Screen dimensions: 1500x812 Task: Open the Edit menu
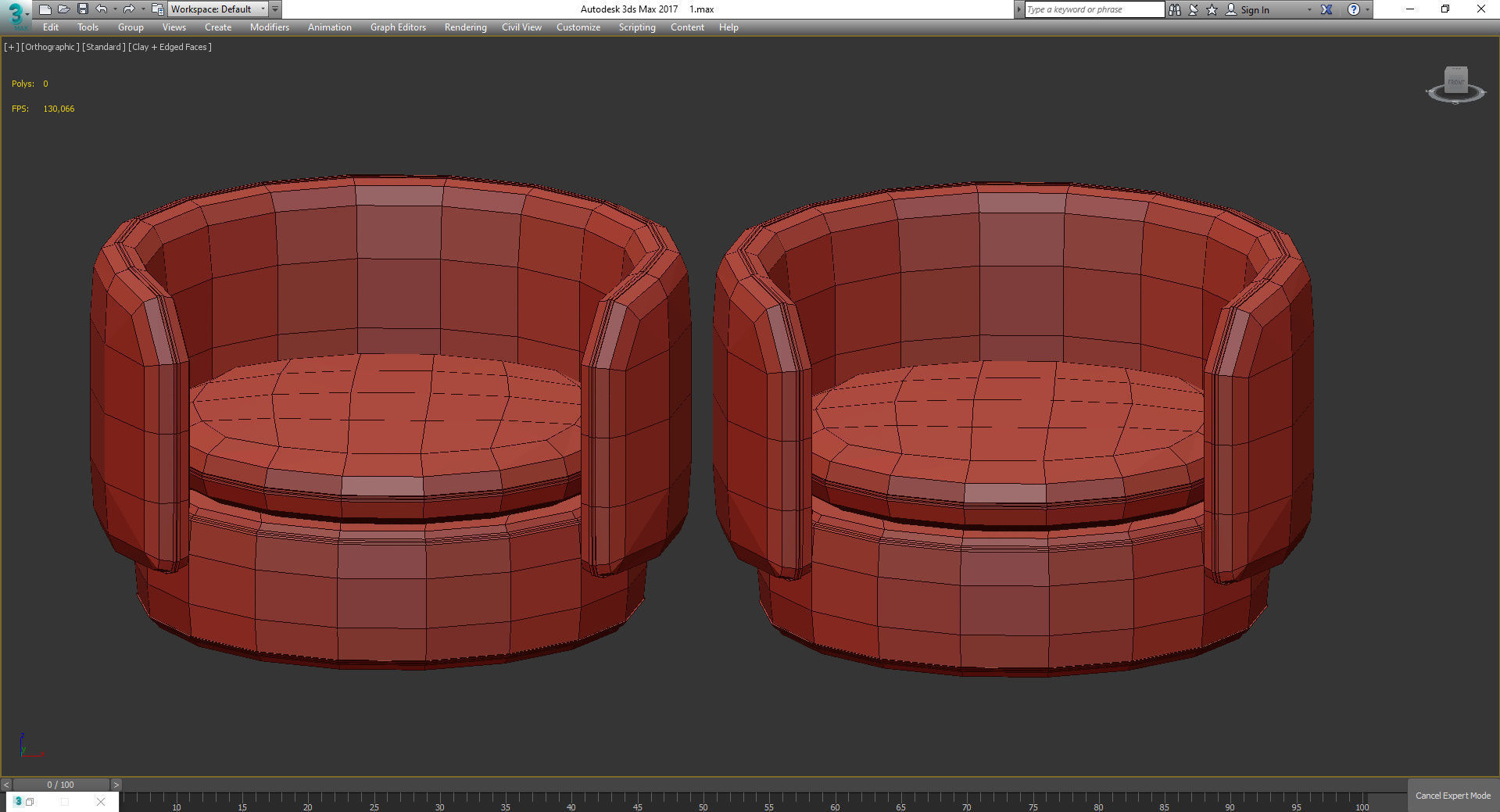(x=51, y=27)
